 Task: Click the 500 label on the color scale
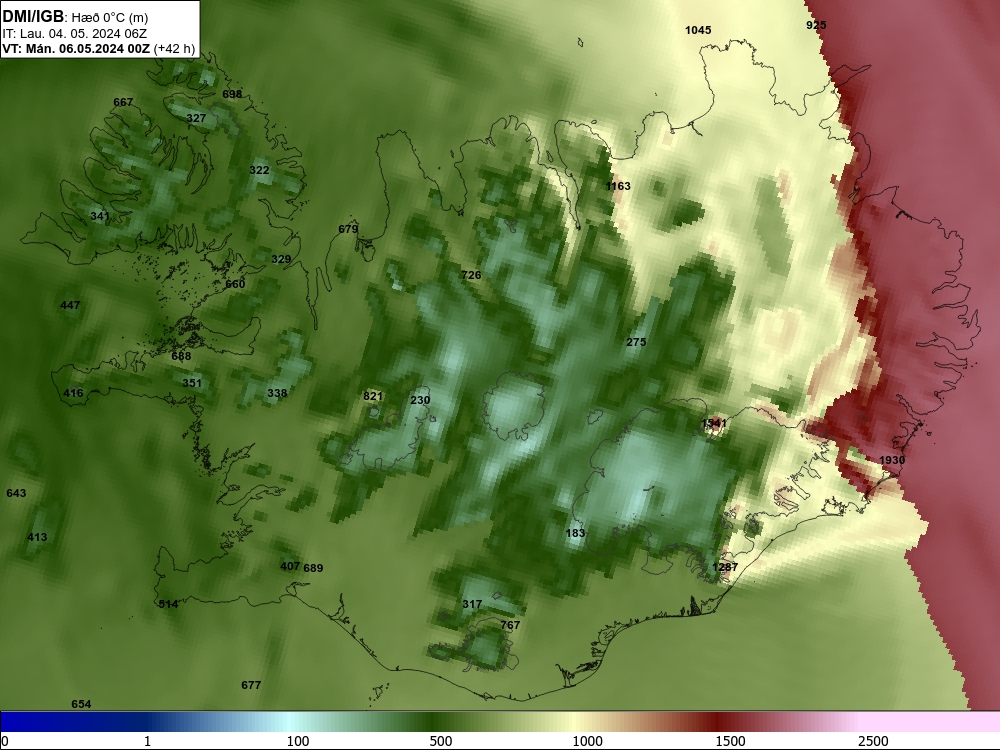click(441, 741)
